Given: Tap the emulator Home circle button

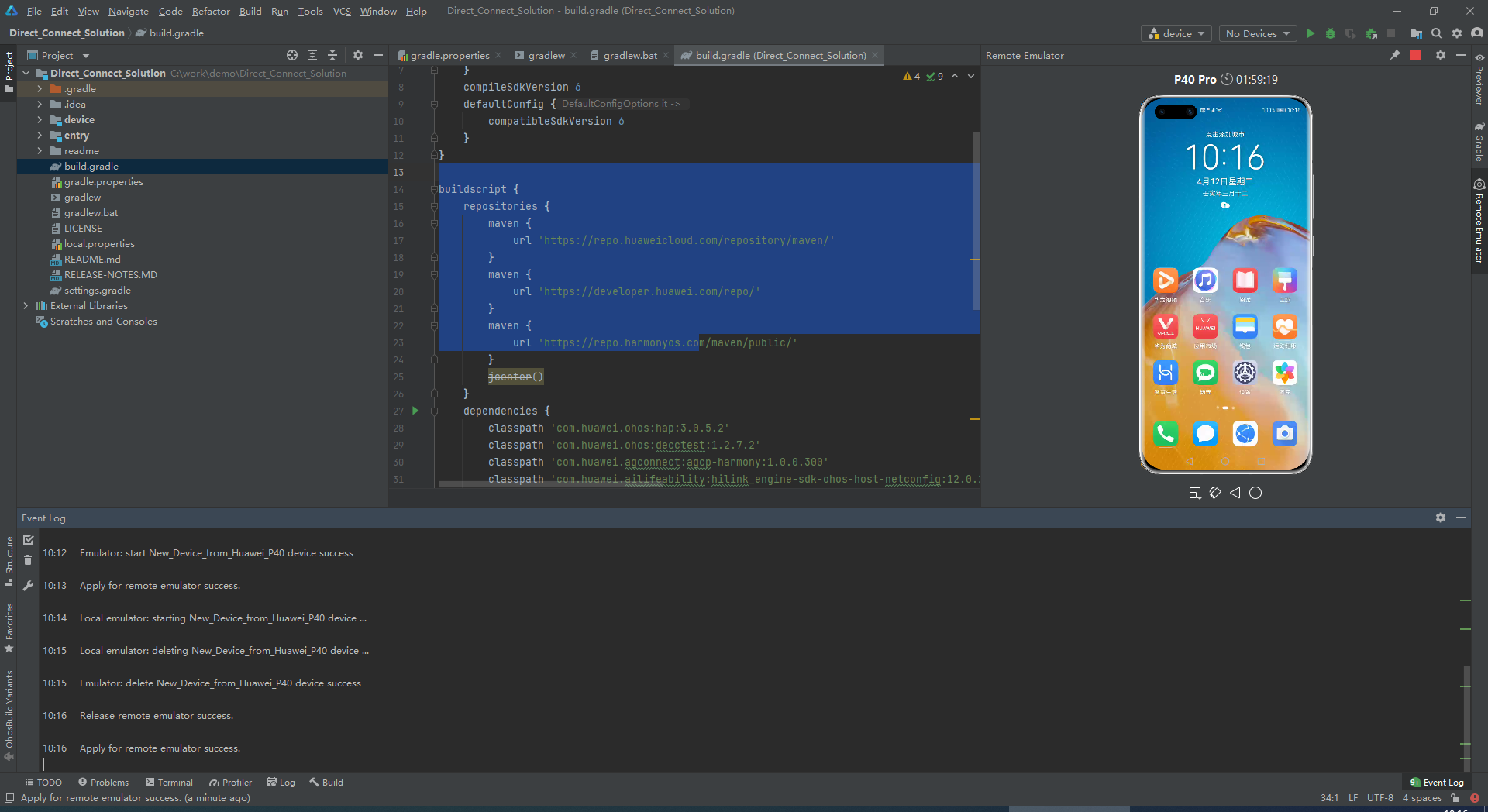Looking at the screenshot, I should click(x=1255, y=493).
